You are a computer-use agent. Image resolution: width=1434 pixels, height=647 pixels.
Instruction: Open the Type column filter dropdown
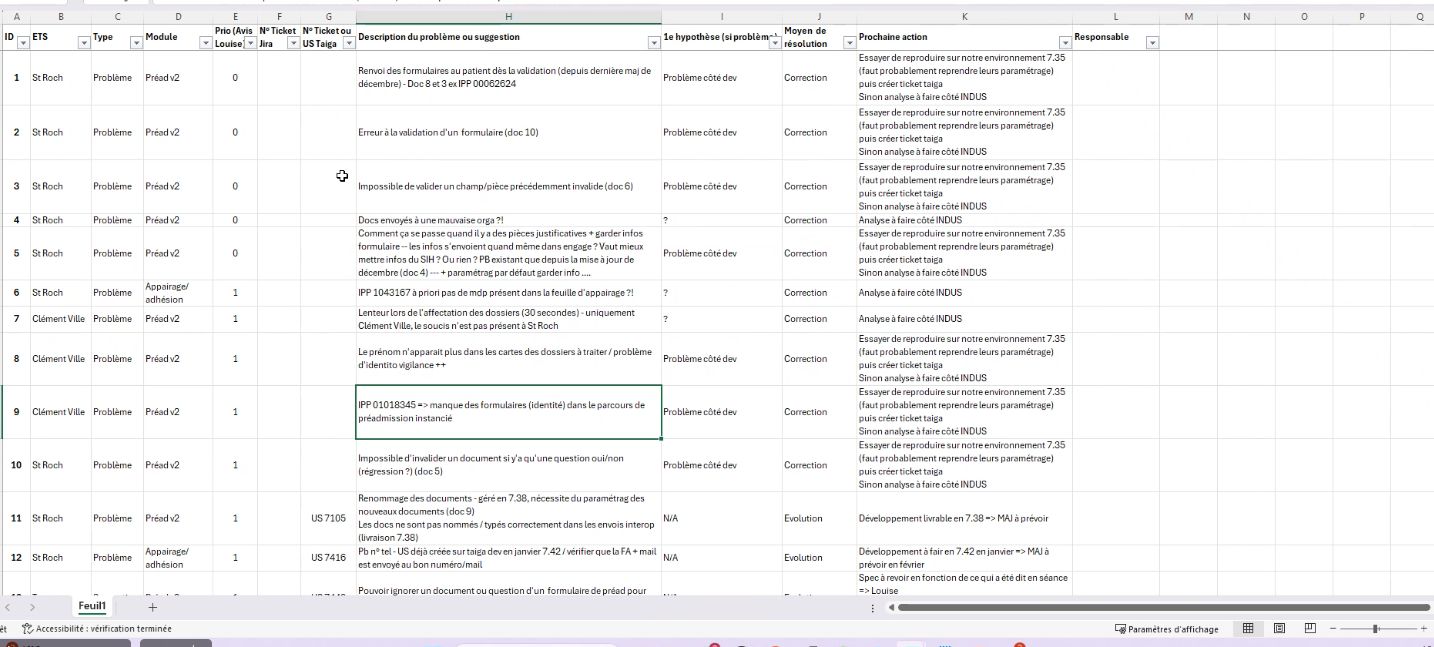click(x=136, y=43)
